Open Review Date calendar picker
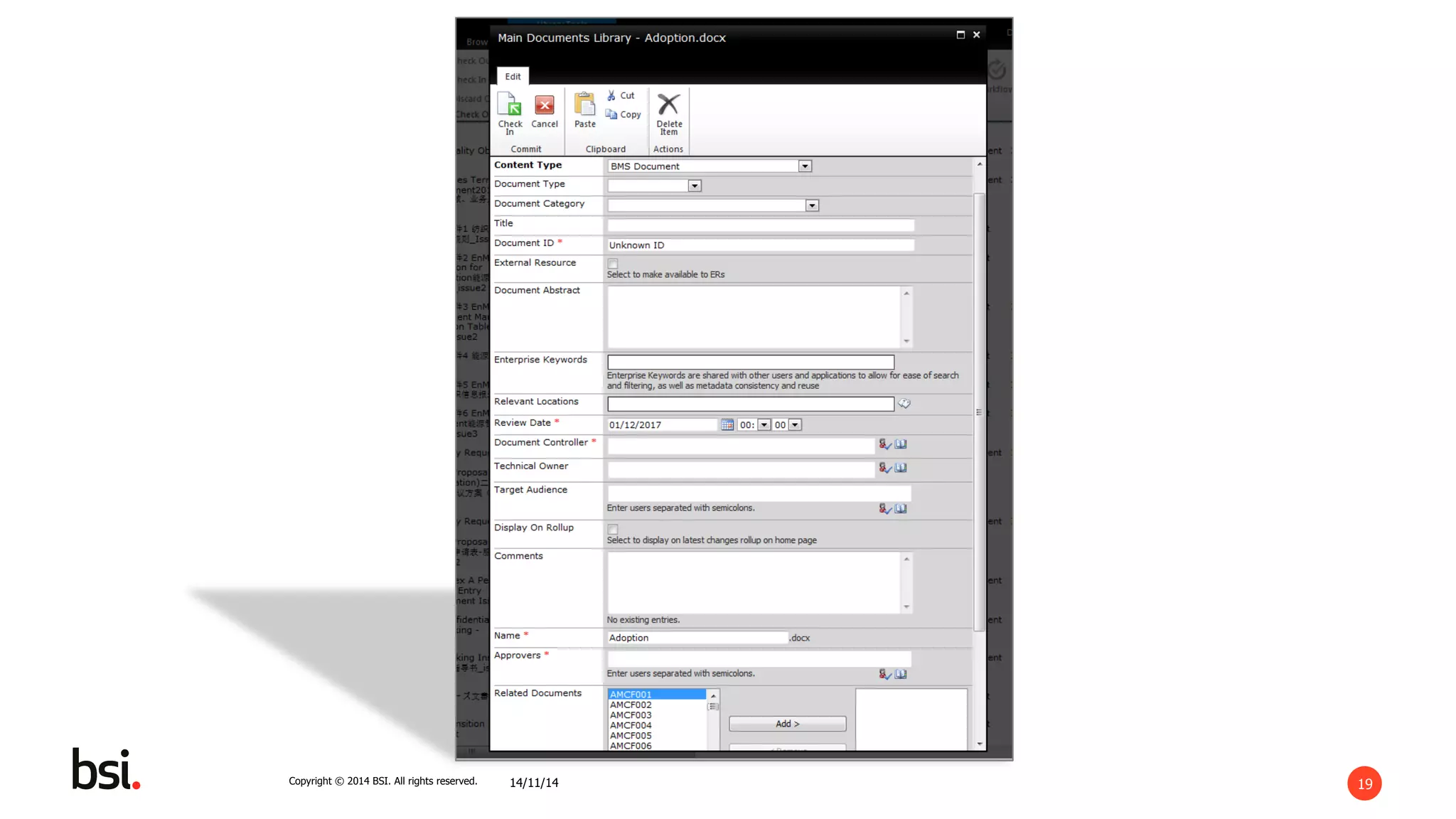This screenshot has width=1456, height=819. (x=727, y=424)
